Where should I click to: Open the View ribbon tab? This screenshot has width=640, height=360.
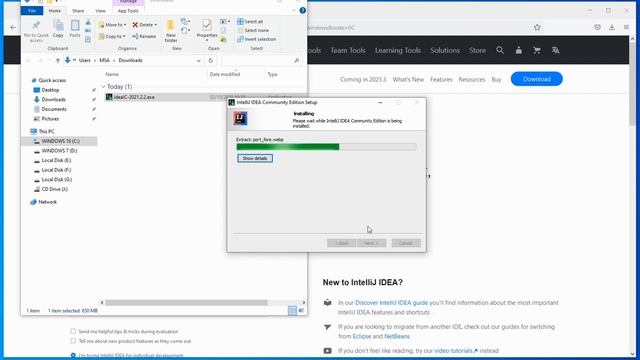click(100, 11)
